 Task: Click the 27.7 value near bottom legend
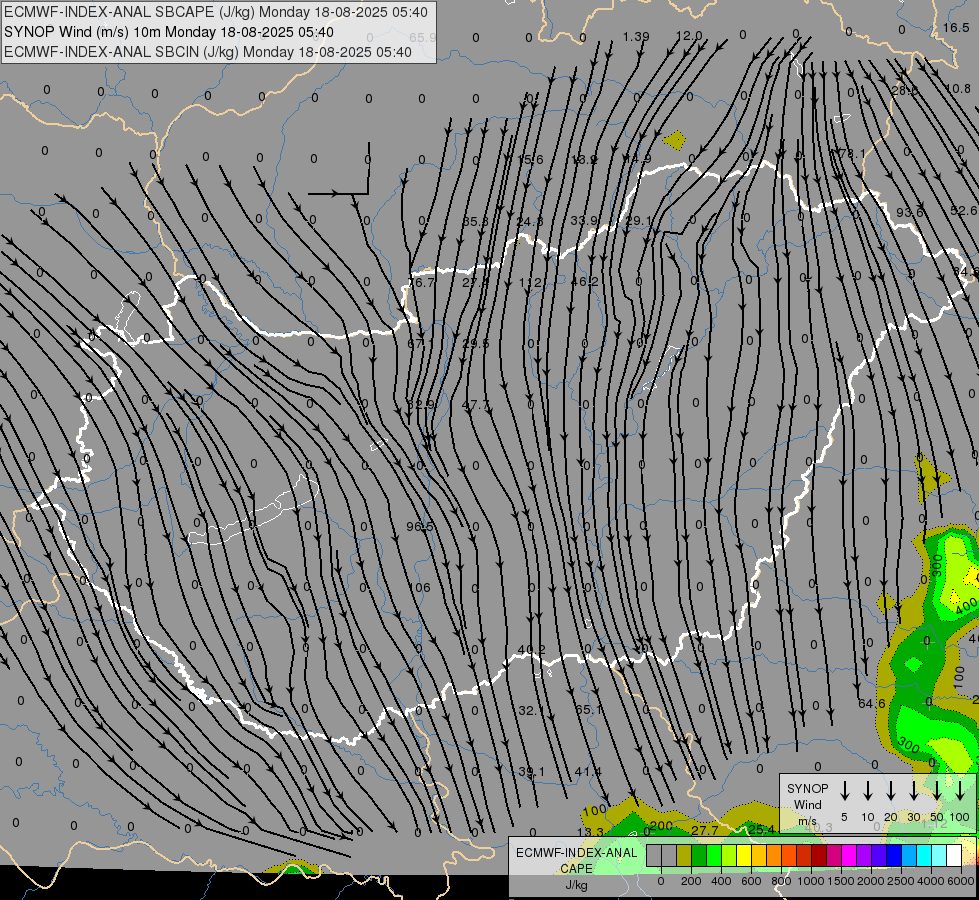(705, 830)
